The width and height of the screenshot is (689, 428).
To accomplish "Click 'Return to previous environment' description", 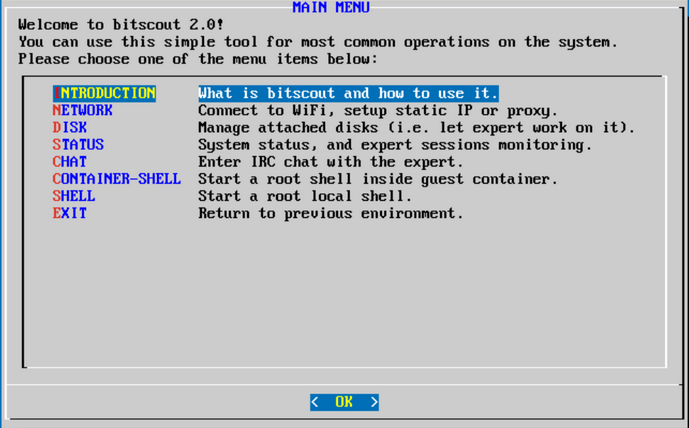I will click(331, 213).
